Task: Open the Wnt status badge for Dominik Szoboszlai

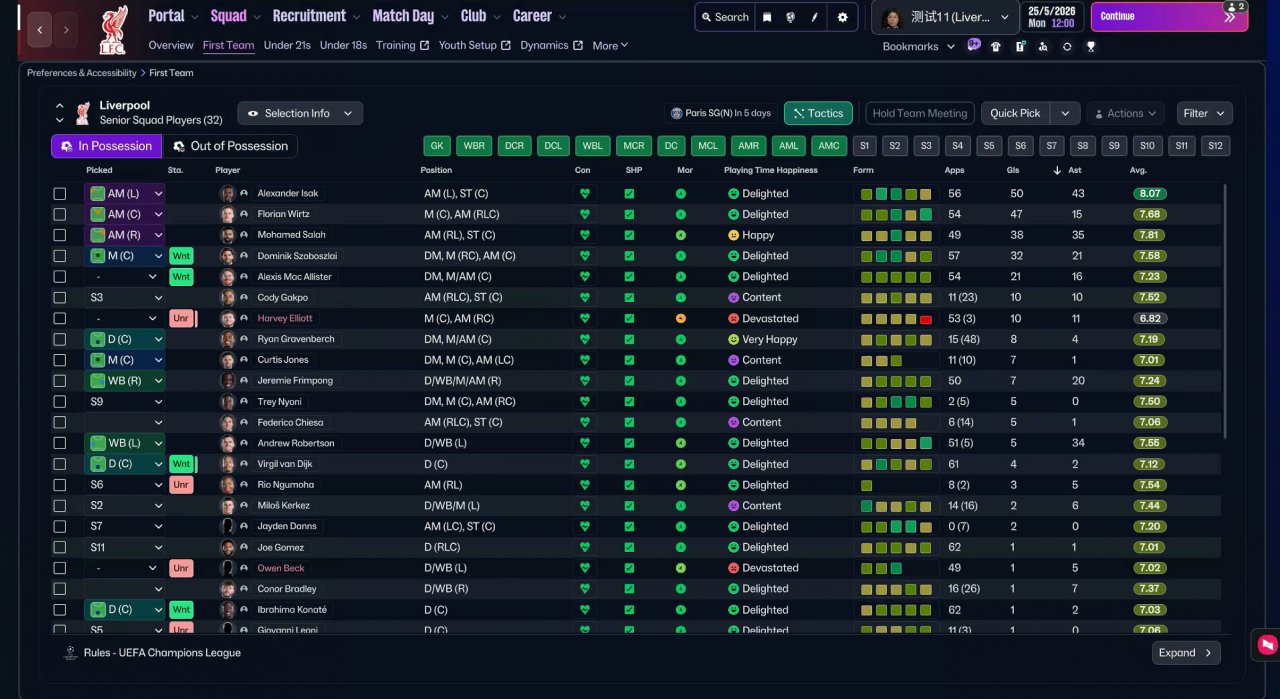Action: point(181,256)
